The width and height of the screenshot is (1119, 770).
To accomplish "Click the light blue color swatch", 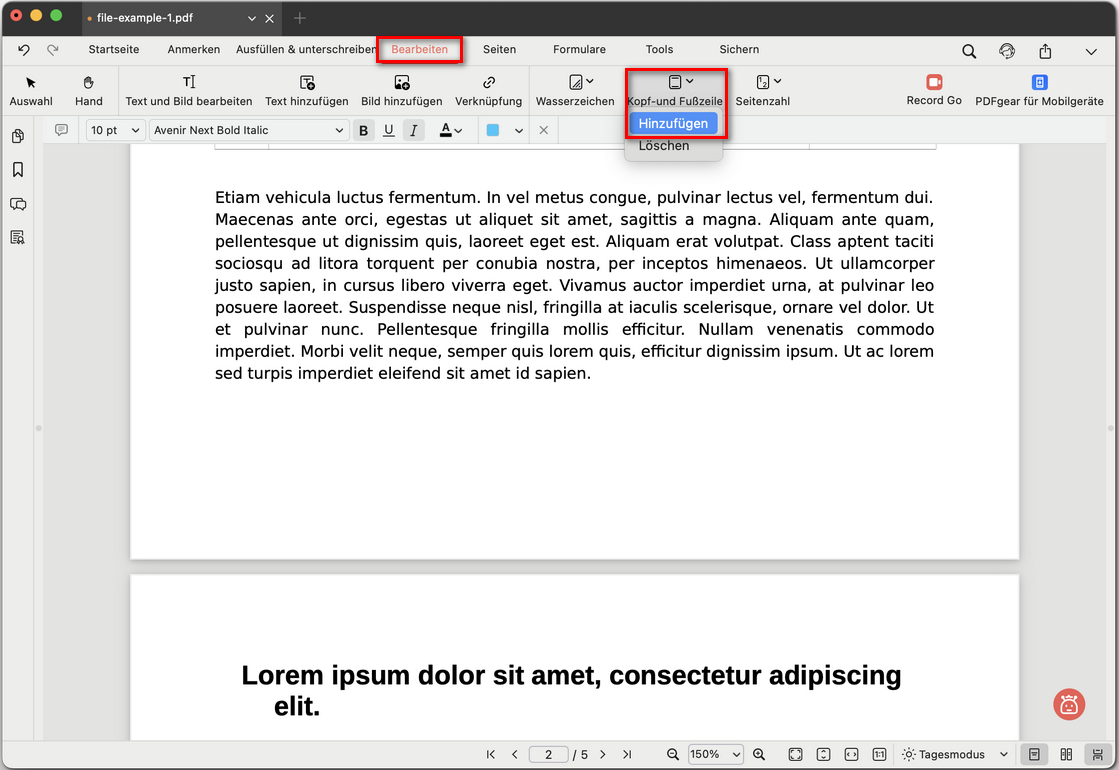I will [x=493, y=130].
